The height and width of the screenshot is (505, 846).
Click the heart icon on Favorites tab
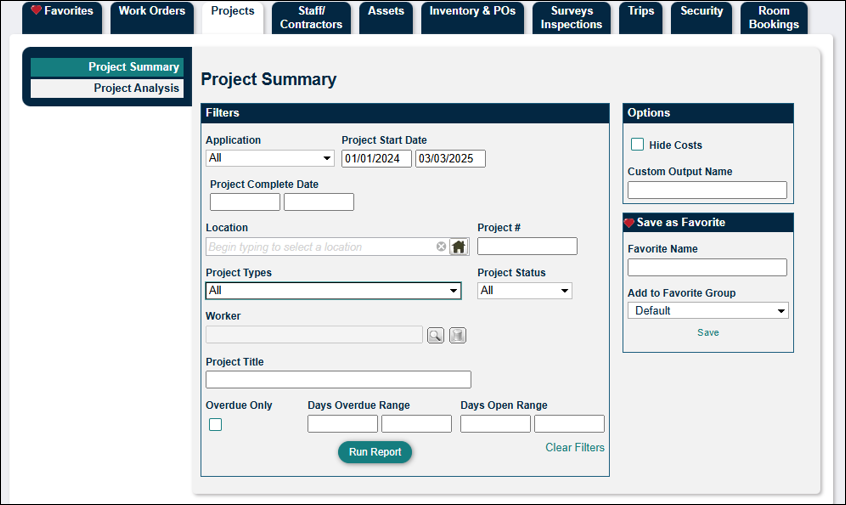pyautogui.click(x=36, y=10)
